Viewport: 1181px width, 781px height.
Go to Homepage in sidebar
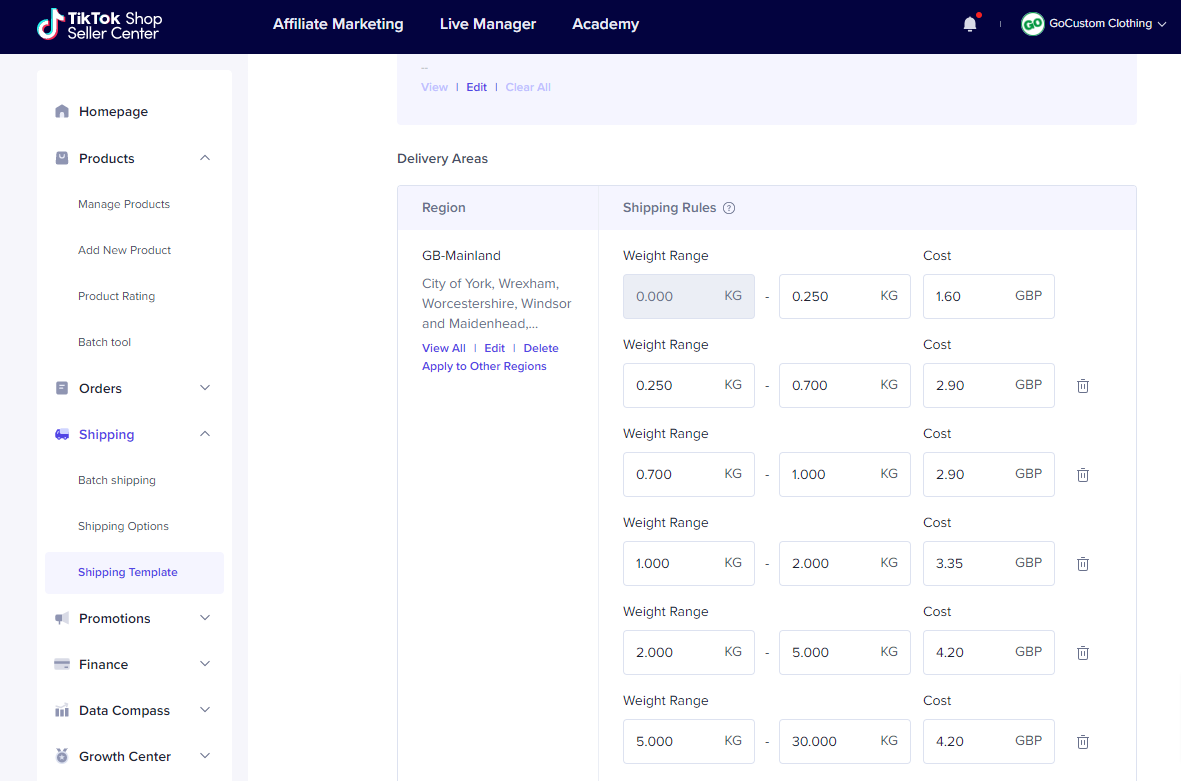pos(114,111)
